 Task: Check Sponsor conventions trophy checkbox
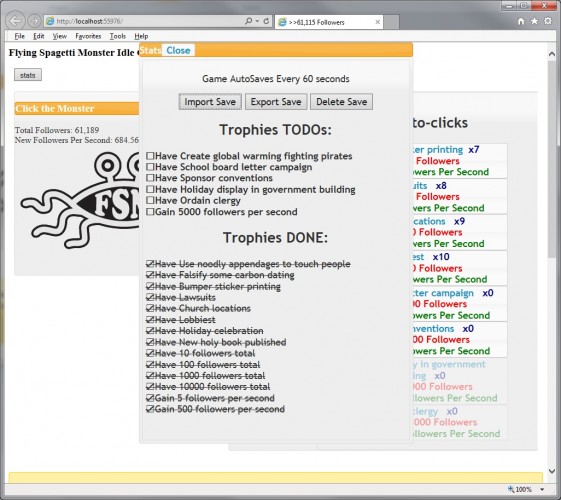150,178
